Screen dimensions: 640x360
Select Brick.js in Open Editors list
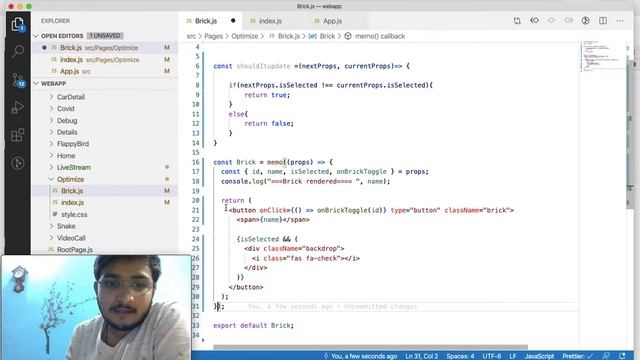point(104,48)
